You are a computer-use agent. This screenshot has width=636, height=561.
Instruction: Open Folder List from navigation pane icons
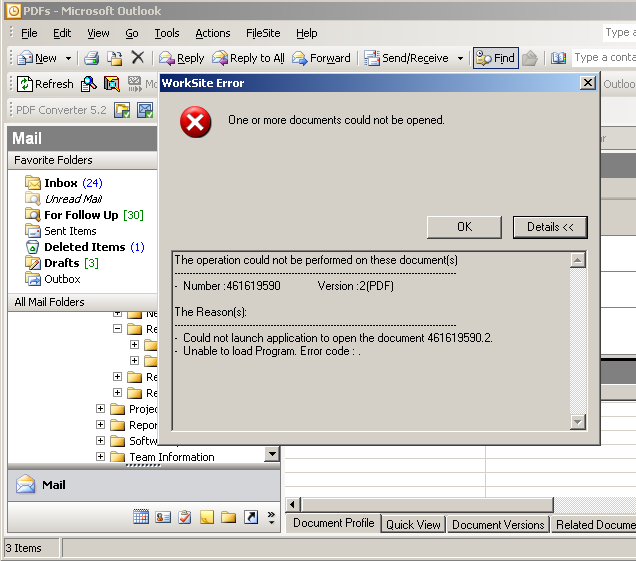[x=229, y=517]
